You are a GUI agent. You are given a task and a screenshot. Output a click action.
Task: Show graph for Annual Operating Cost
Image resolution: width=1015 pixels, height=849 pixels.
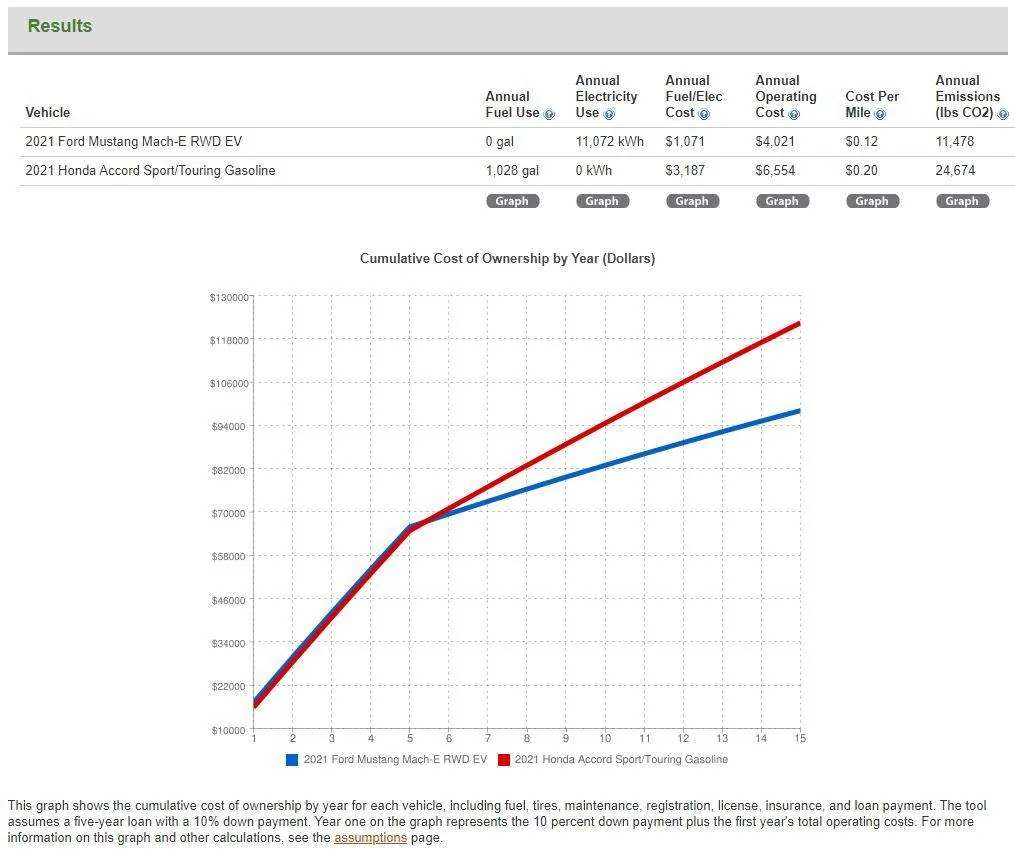[782, 201]
